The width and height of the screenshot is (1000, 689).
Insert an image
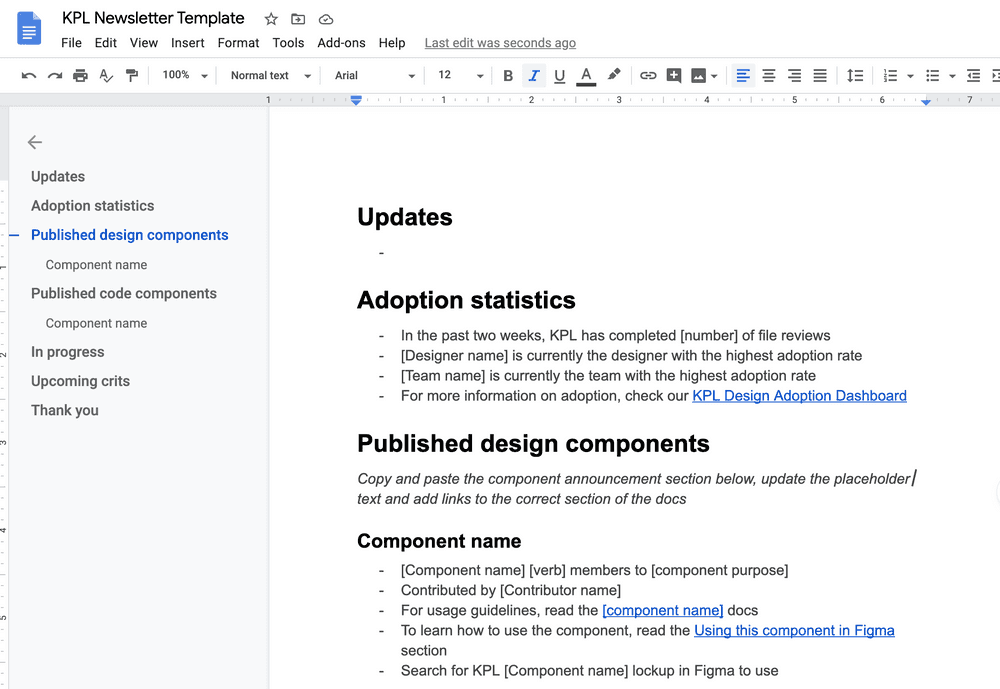pyautogui.click(x=699, y=75)
